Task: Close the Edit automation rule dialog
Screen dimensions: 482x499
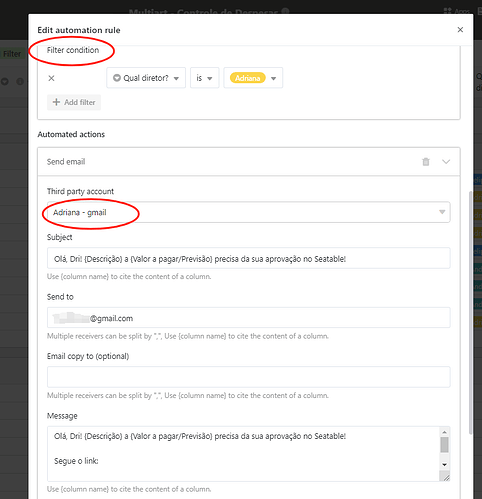Action: (x=460, y=30)
